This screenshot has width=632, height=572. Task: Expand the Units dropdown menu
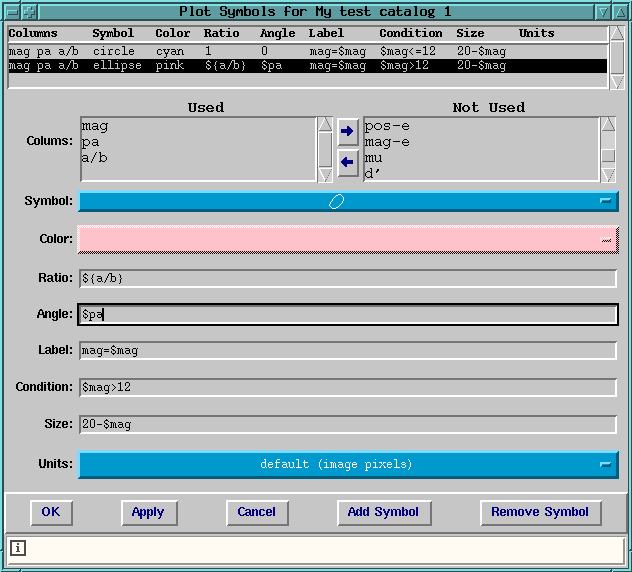click(348, 465)
